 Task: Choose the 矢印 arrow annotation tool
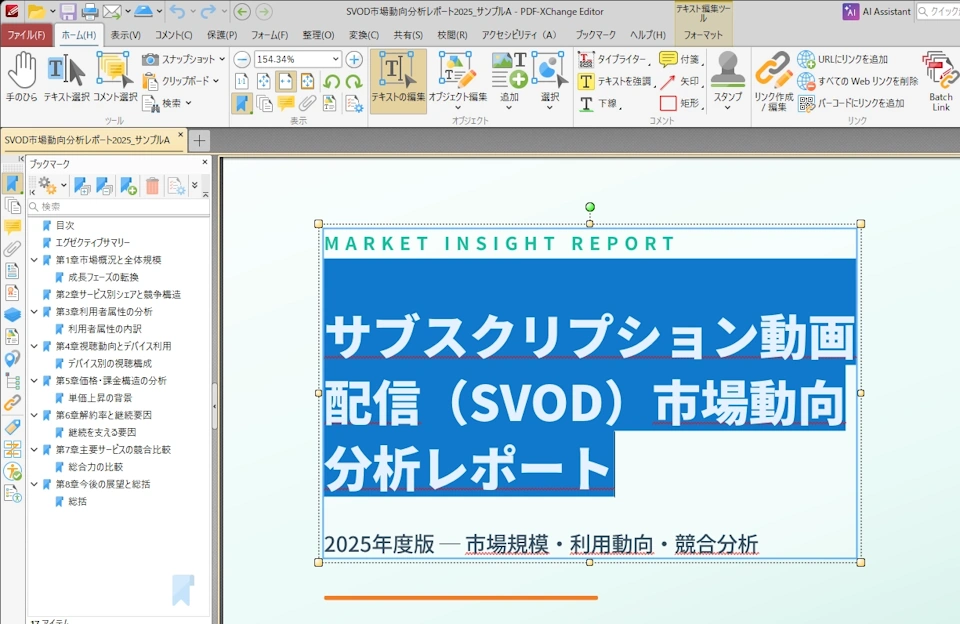pos(680,81)
